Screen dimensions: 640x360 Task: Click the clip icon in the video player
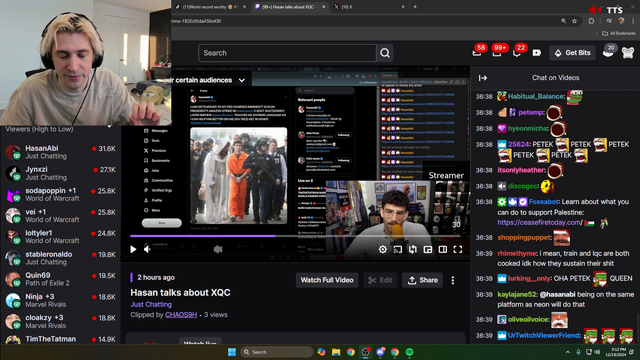click(413, 249)
